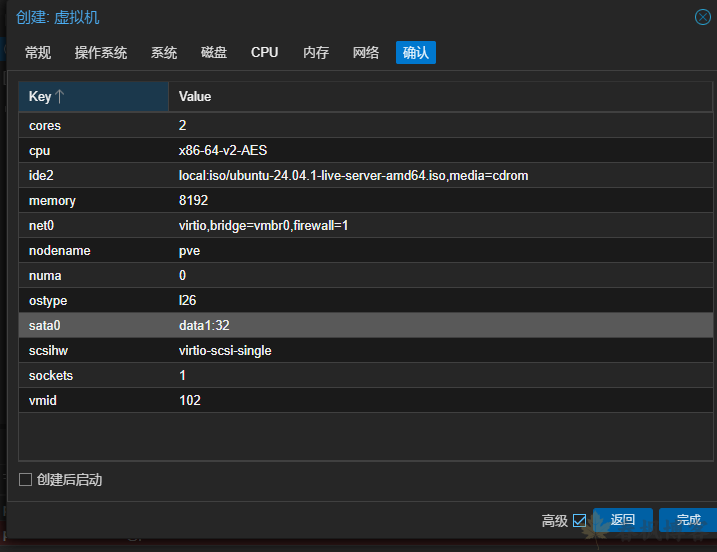Viewport: 717px width, 552px height.
Task: Close the Create Virtual Machine dialog
Action: (702, 17)
